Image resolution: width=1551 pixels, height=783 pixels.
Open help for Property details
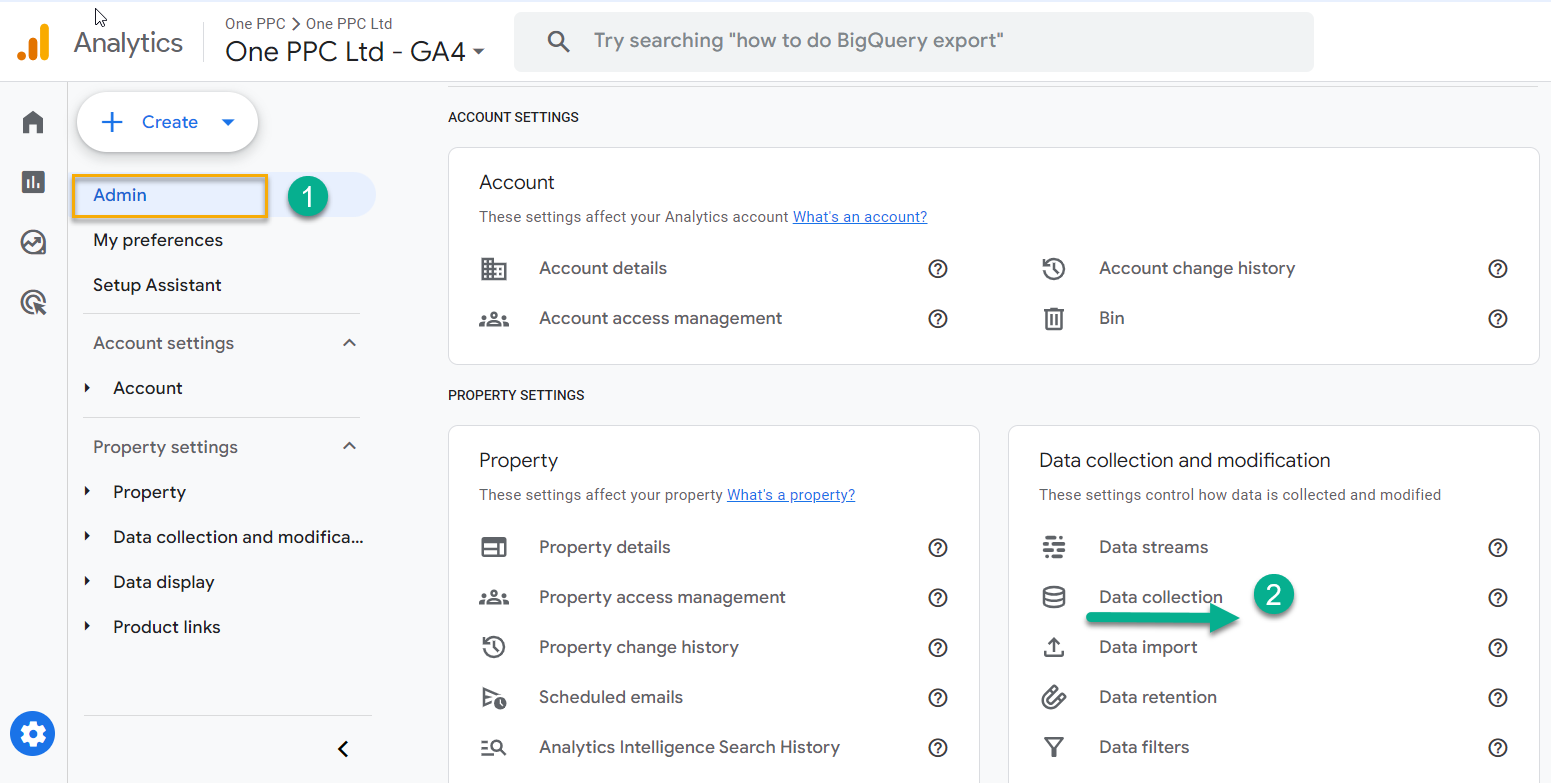point(937,547)
